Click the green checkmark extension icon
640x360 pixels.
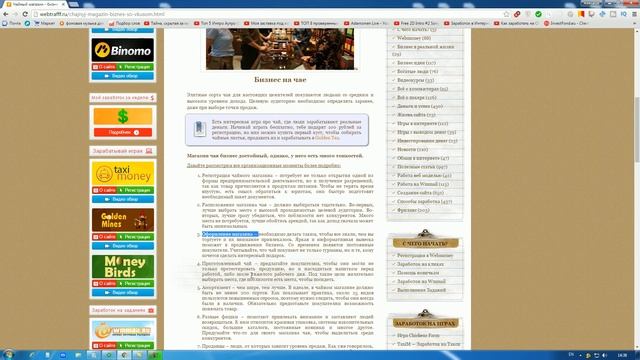pyautogui.click(x=538, y=14)
